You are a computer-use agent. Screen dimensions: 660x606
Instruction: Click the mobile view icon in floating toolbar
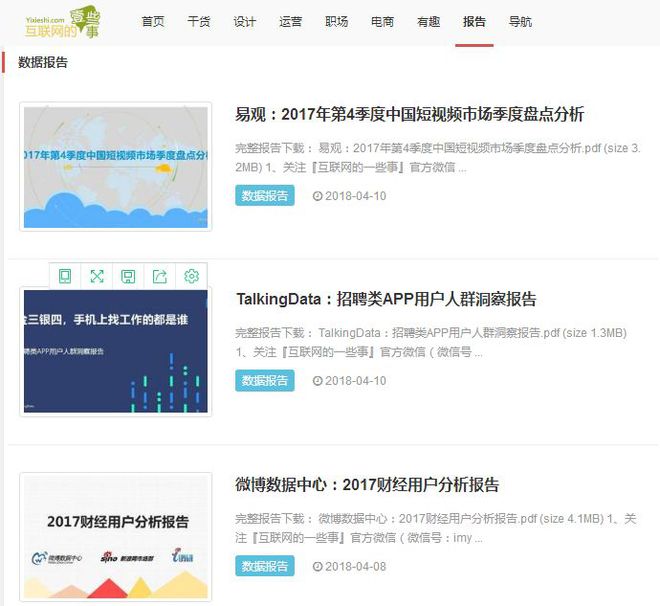click(x=65, y=276)
